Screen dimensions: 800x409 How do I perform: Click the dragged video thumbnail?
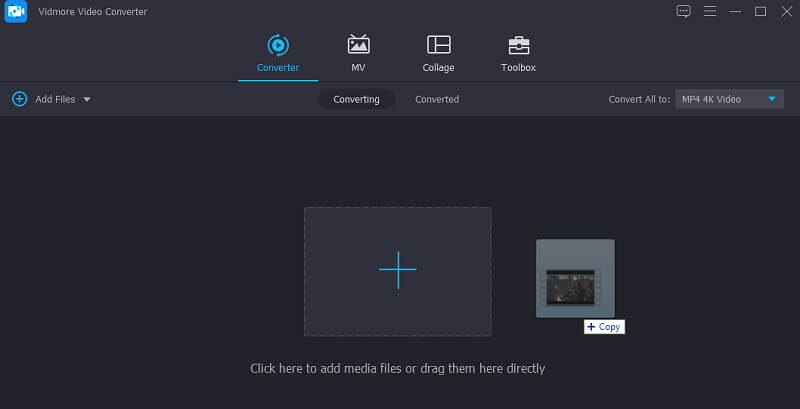tap(575, 278)
